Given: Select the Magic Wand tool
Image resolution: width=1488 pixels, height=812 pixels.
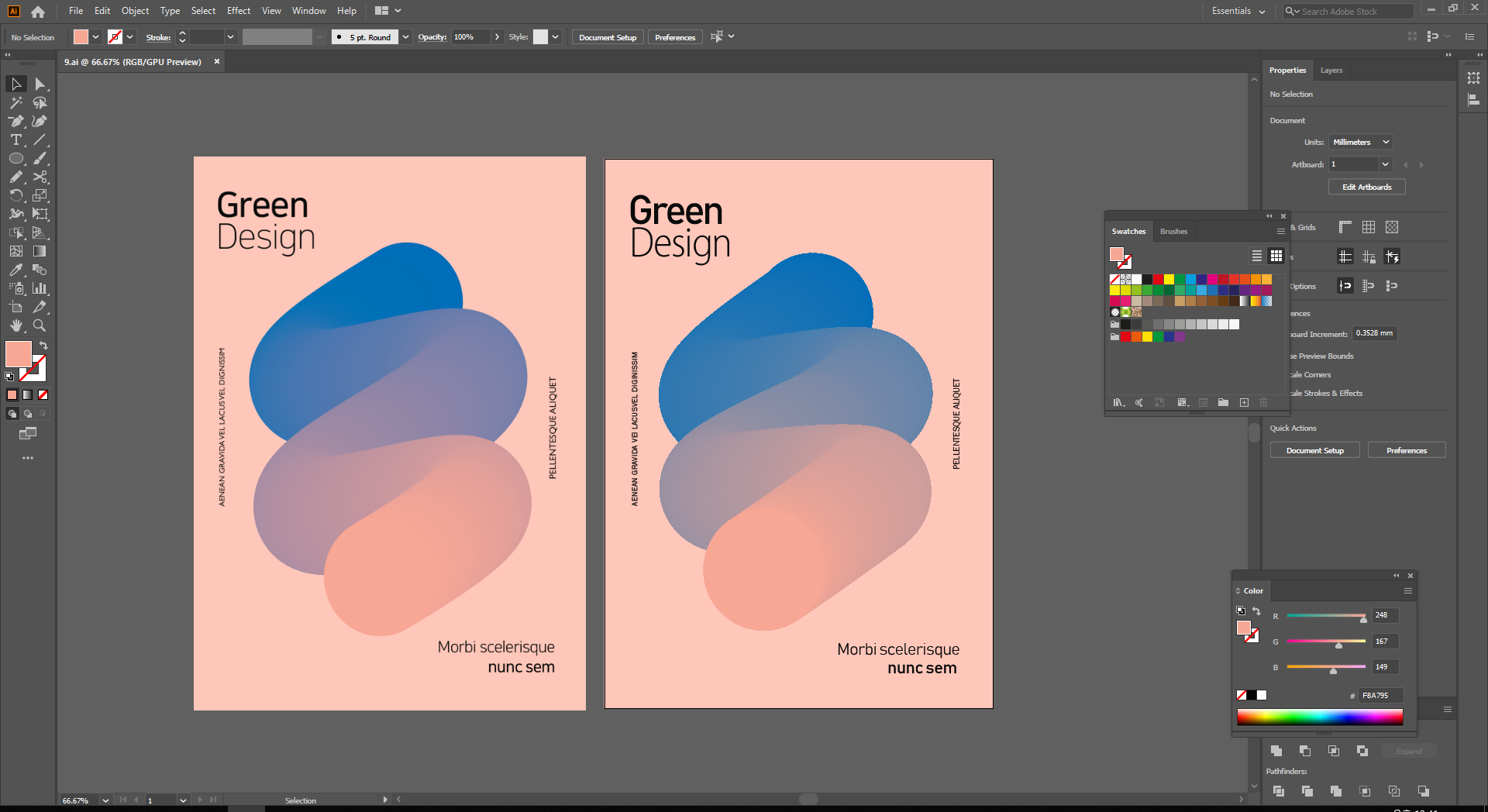Looking at the screenshot, I should [16, 103].
